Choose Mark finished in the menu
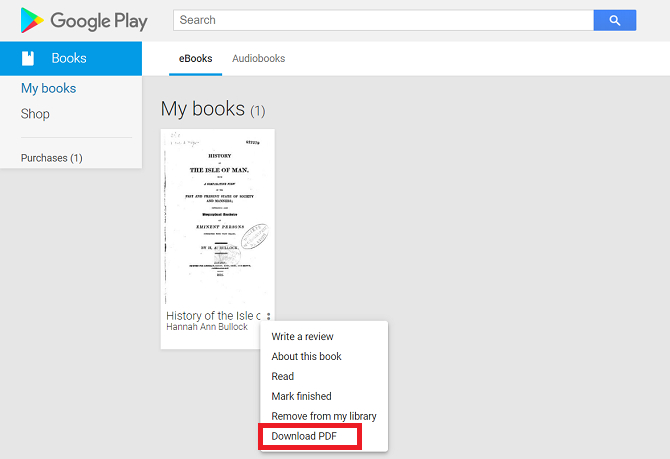This screenshot has width=670, height=459. point(301,396)
